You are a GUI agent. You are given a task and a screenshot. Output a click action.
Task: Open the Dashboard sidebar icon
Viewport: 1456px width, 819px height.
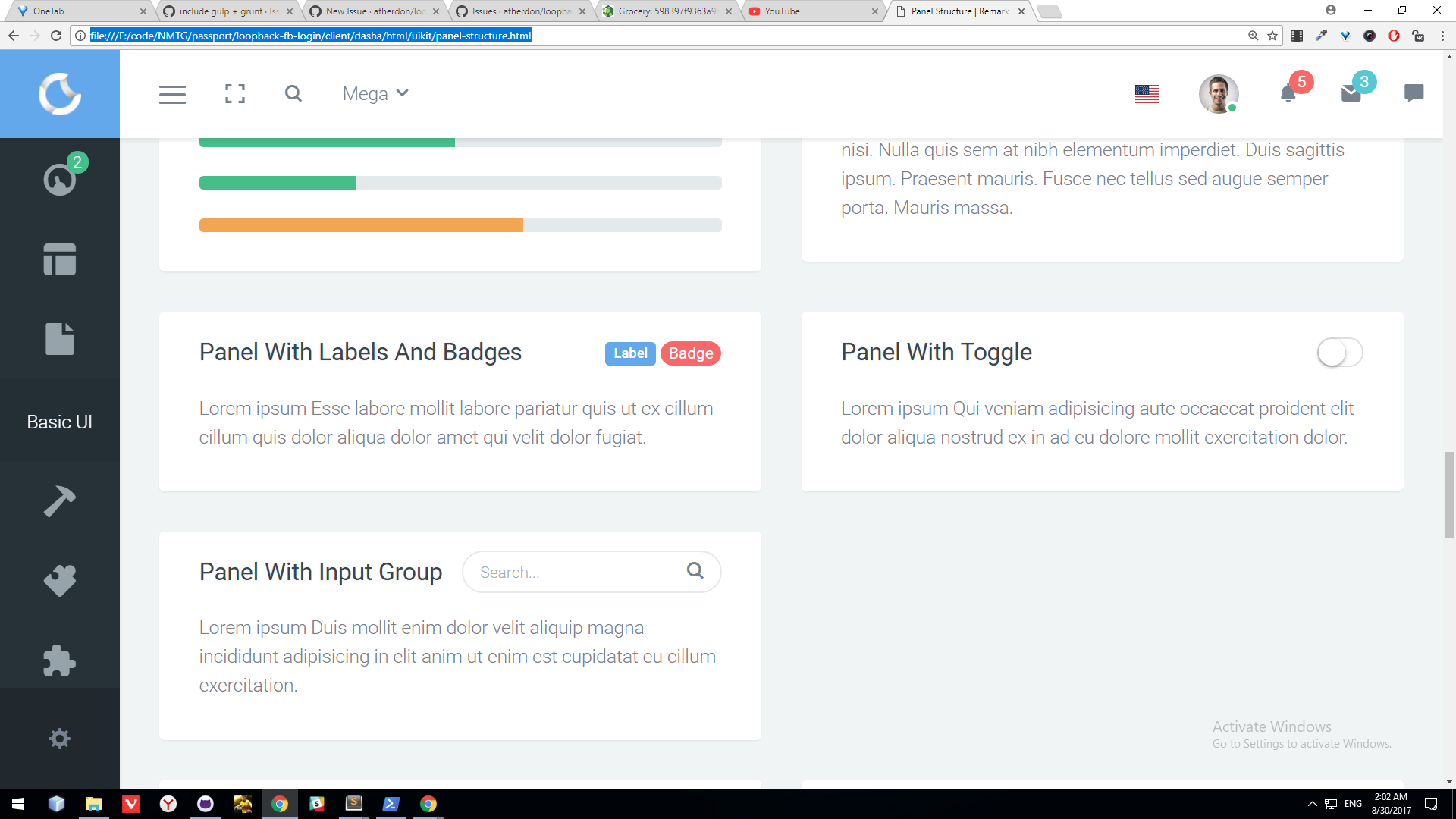(x=60, y=179)
